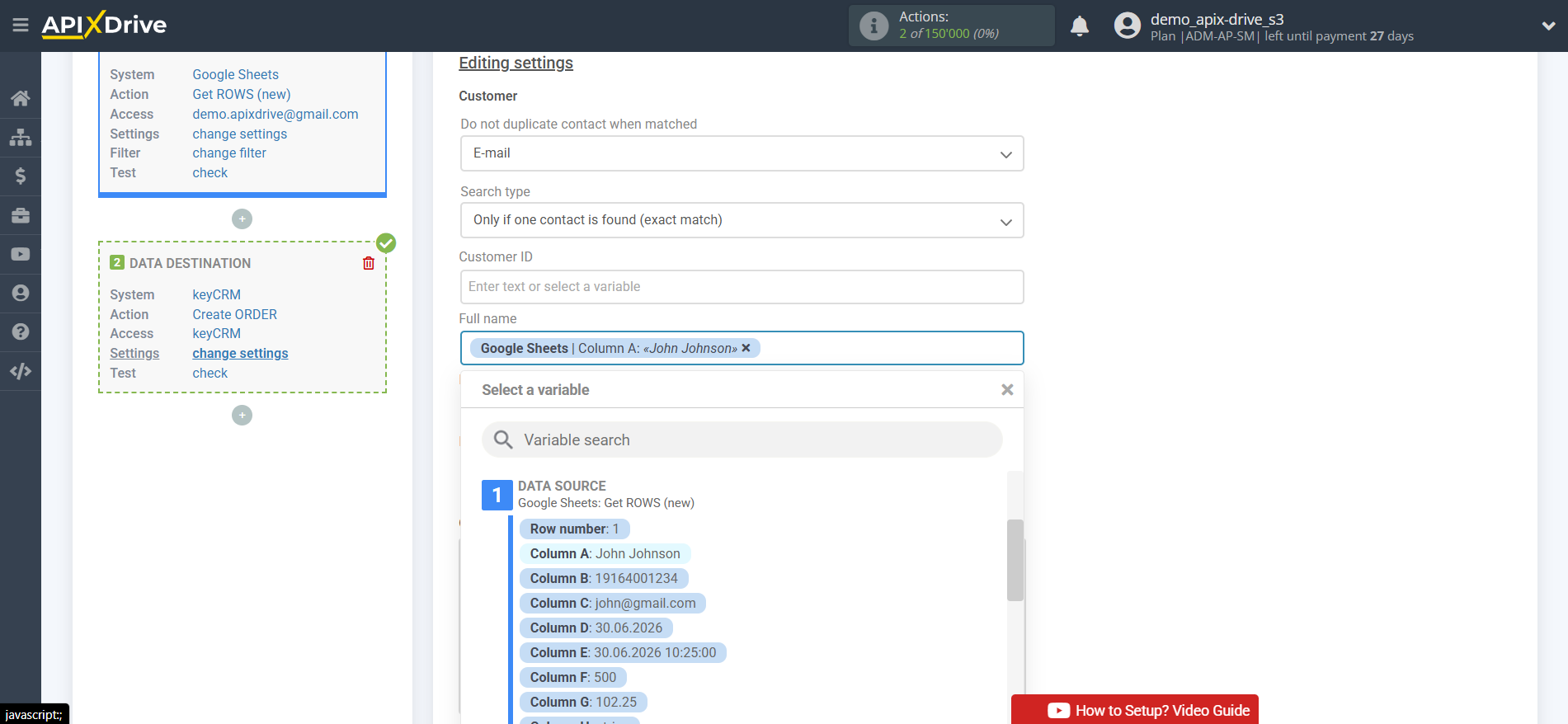Click the Get ROWS (new) action link

(x=242, y=94)
